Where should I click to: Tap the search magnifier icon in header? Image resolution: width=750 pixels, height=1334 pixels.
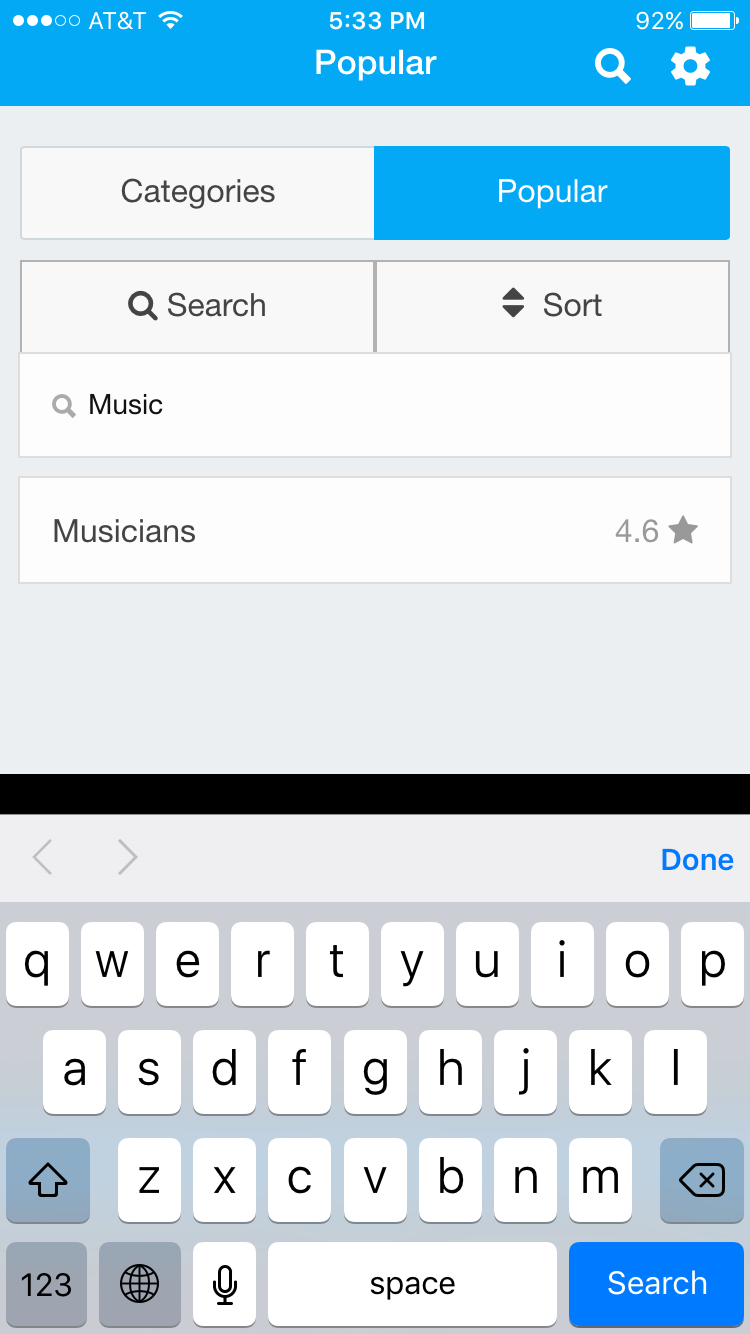coord(612,67)
